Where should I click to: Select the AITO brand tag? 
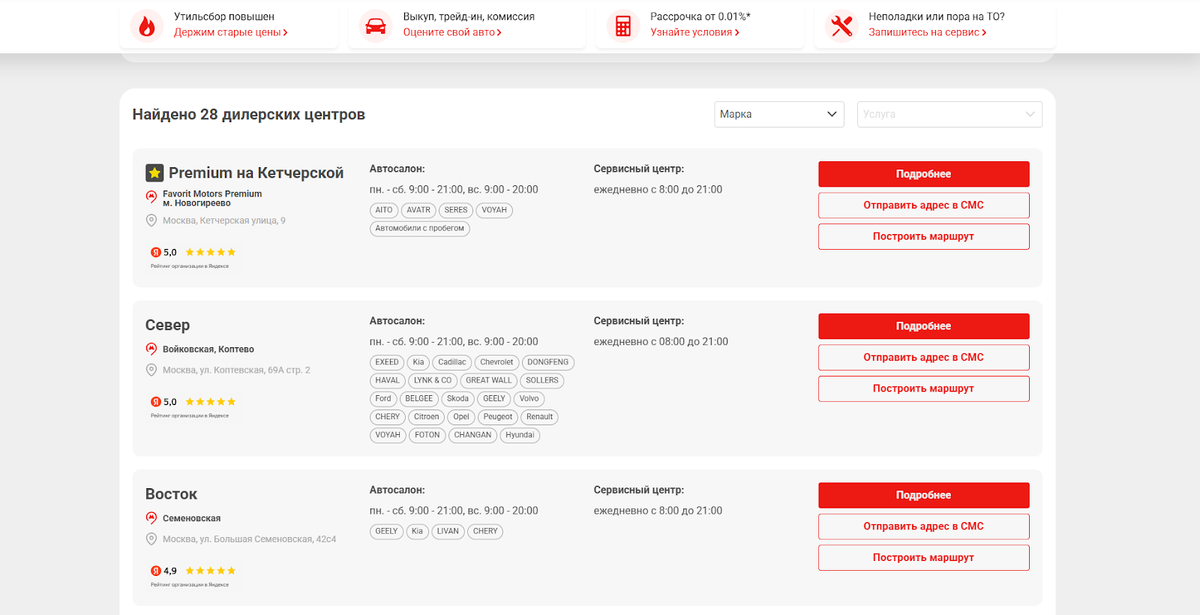[x=384, y=211]
